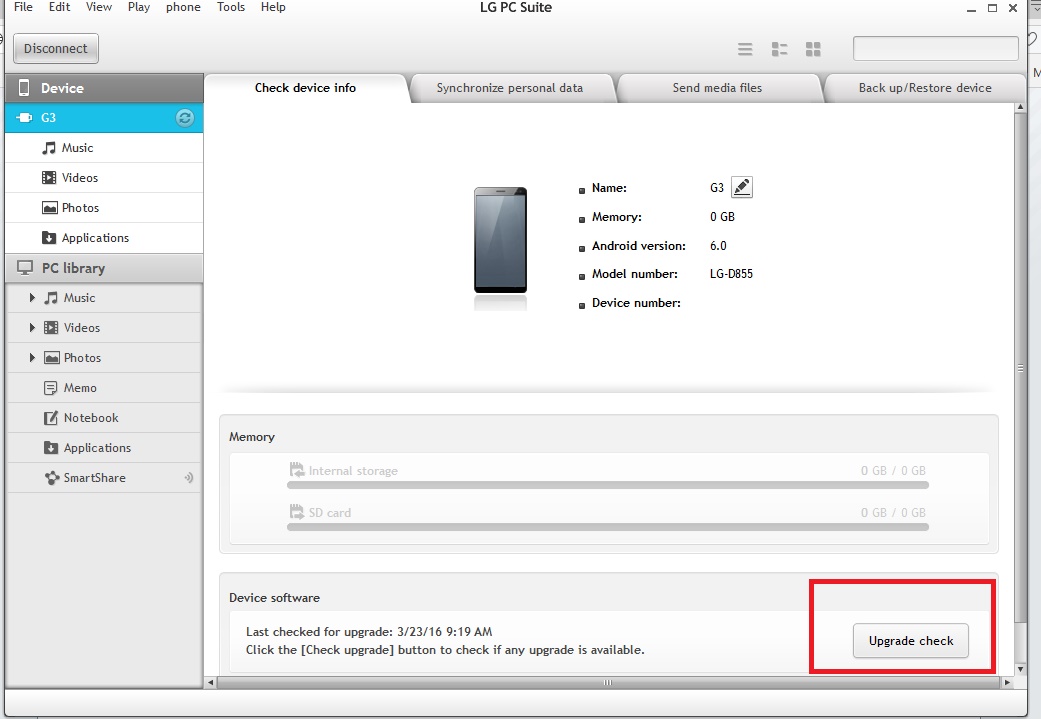
Task: Open the View menu
Action: click(x=98, y=7)
